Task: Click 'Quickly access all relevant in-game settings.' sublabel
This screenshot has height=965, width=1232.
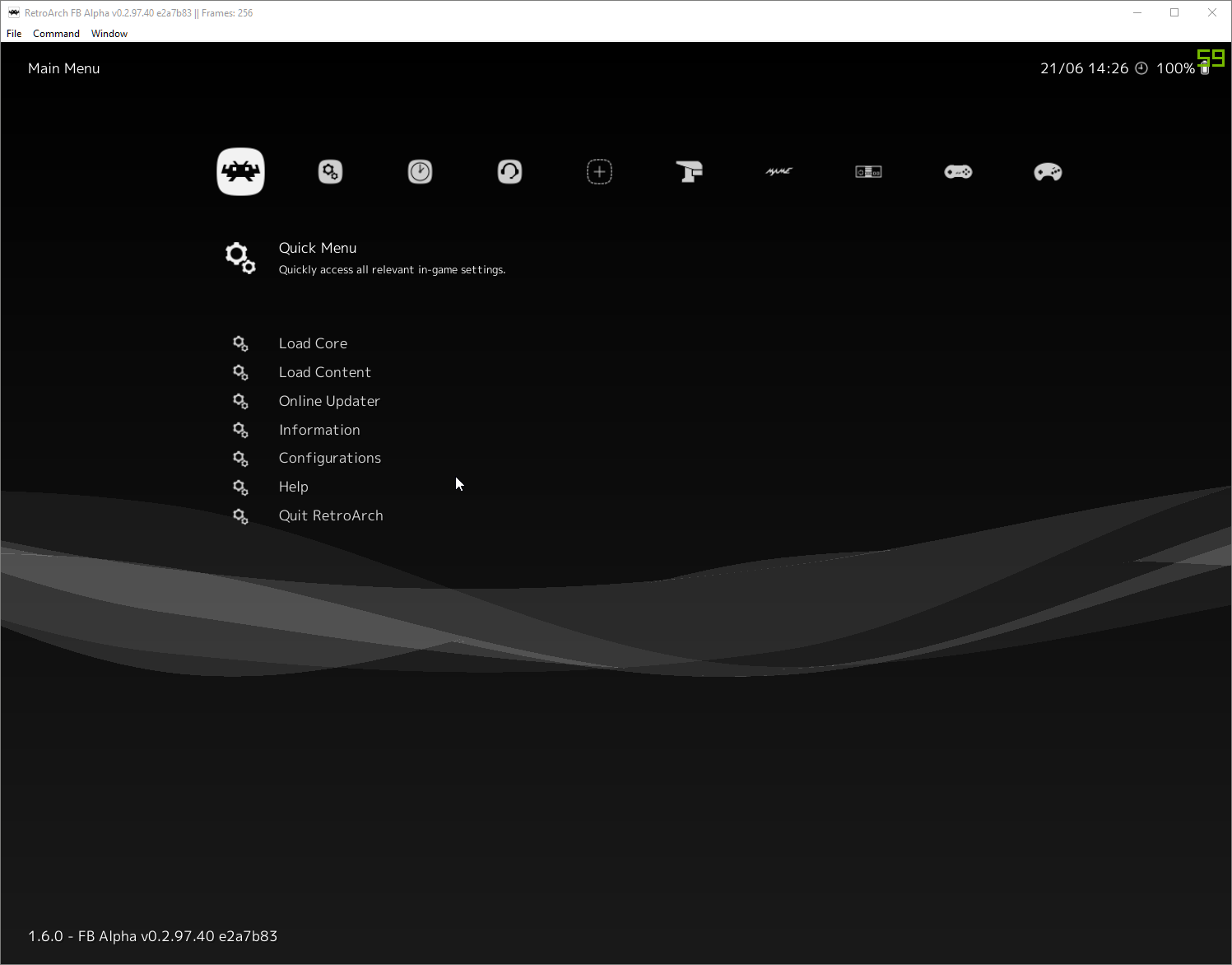Action: [x=392, y=270]
